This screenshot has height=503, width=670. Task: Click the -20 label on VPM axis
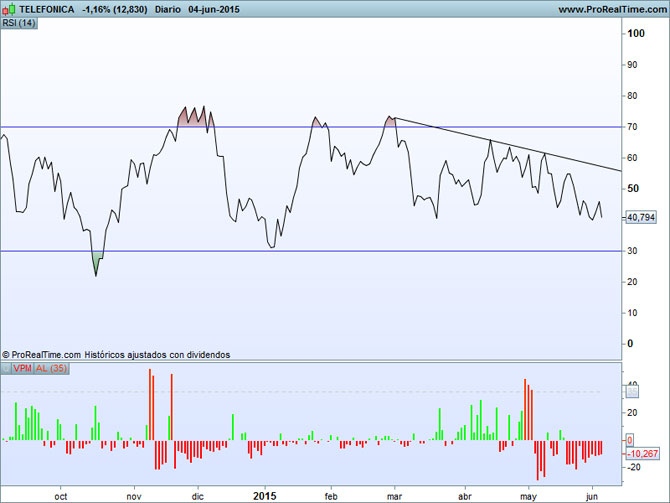[x=633, y=467]
